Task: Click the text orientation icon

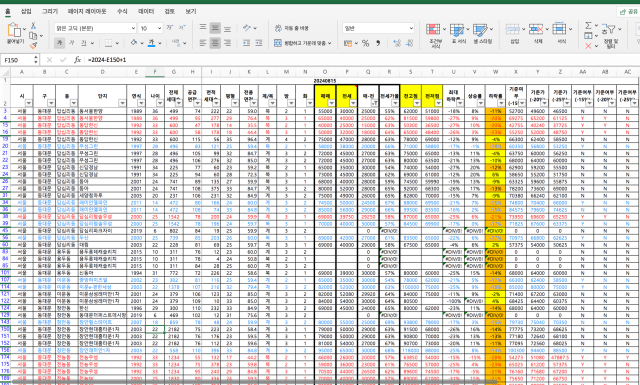Action: [247, 28]
